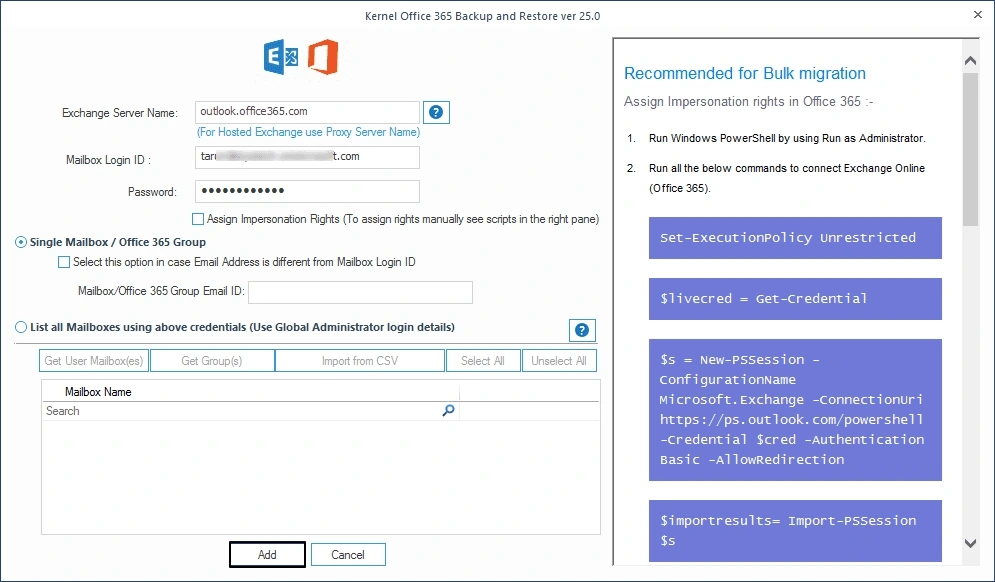
Task: Click into the Password field
Action: (x=306, y=191)
